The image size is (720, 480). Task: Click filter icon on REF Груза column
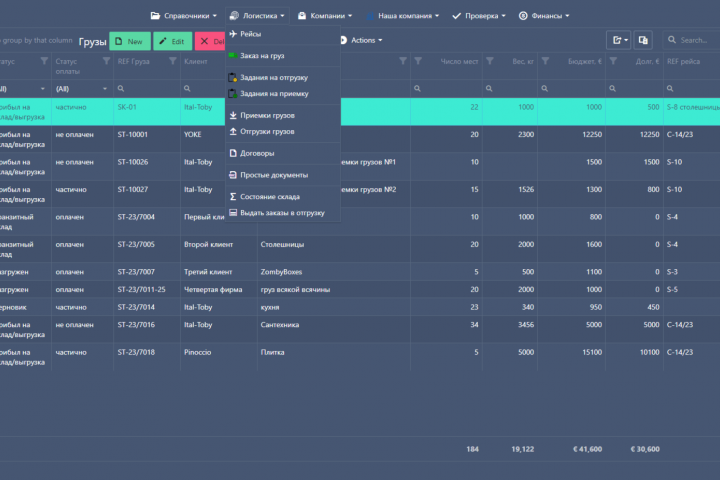(173, 61)
